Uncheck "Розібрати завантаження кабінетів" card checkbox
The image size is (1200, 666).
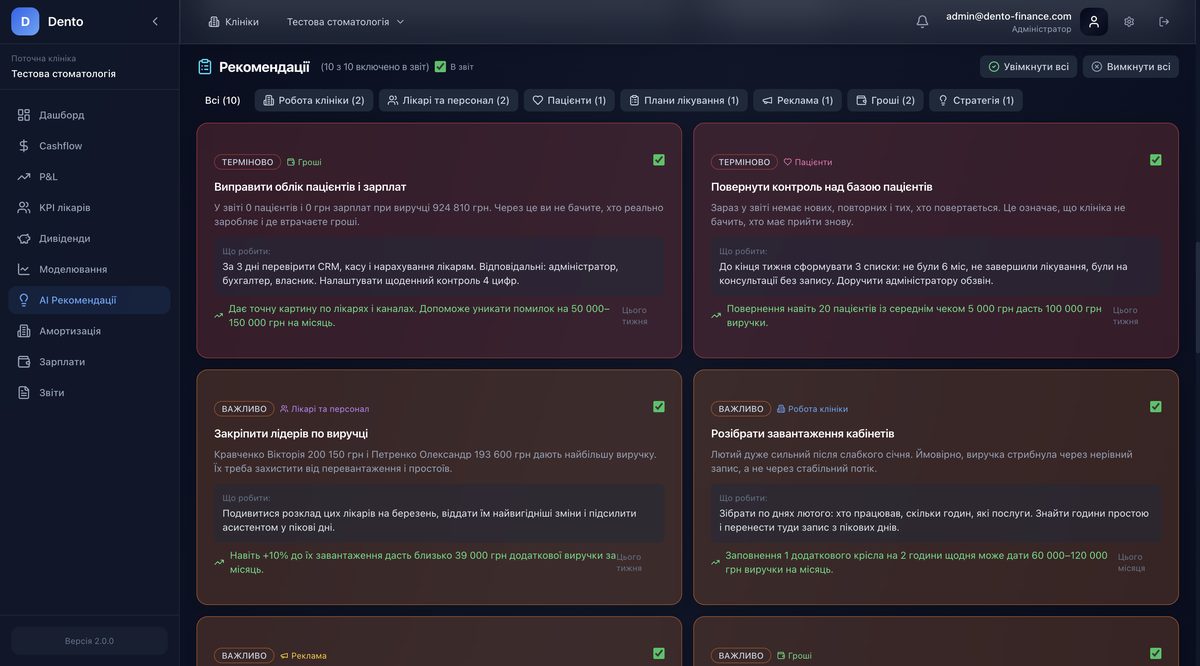(x=1156, y=407)
